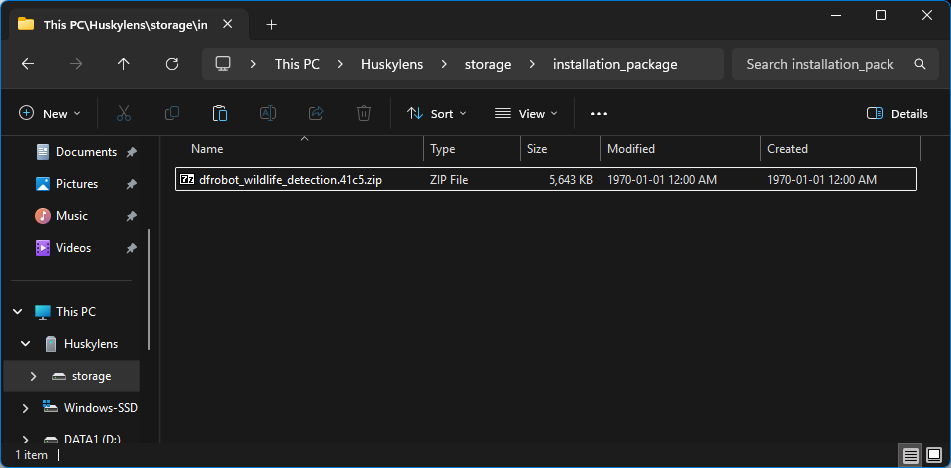Click the Cut scissors icon

click(124, 114)
